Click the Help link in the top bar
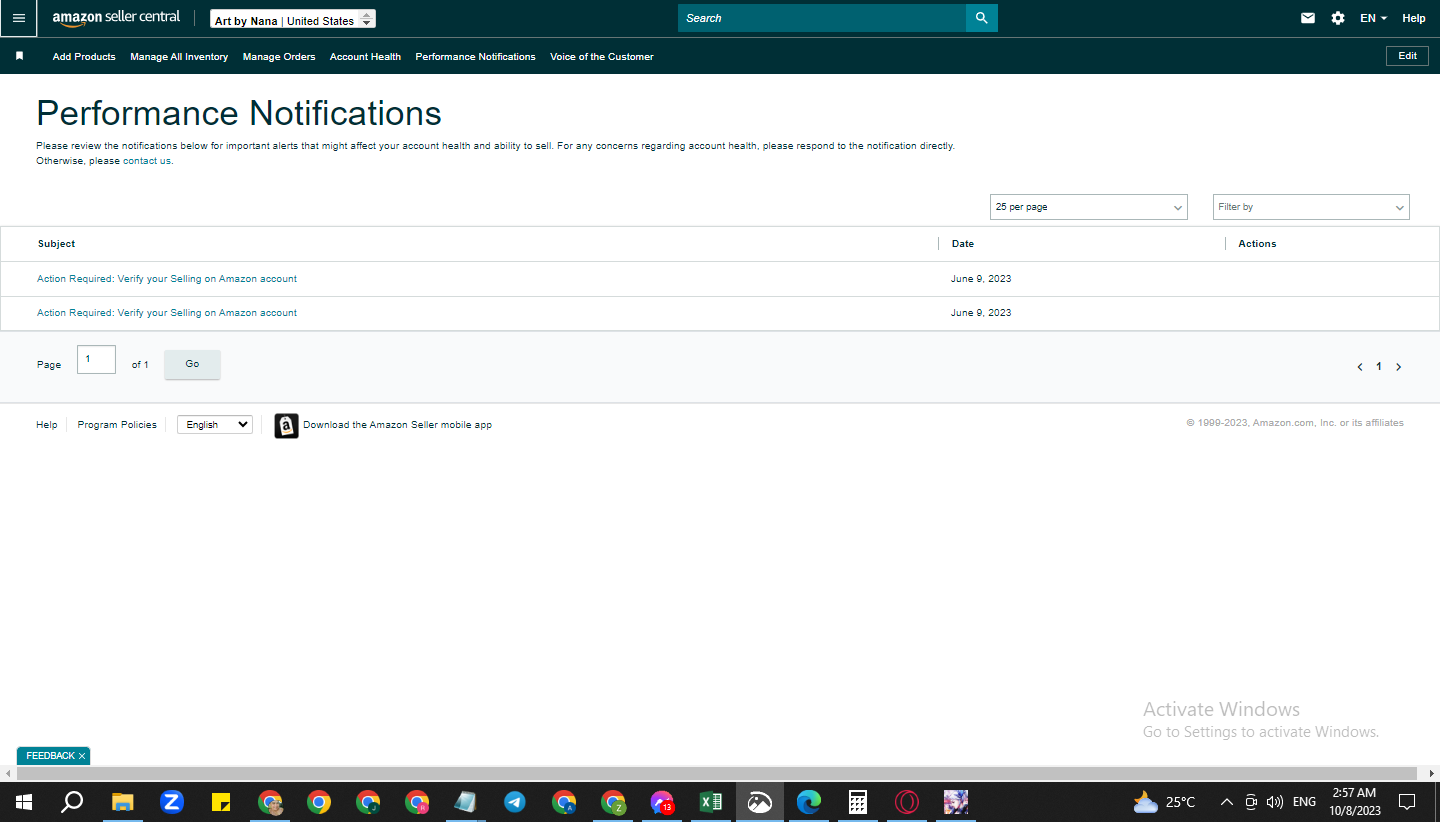The image size is (1440, 822). pos(1414,18)
